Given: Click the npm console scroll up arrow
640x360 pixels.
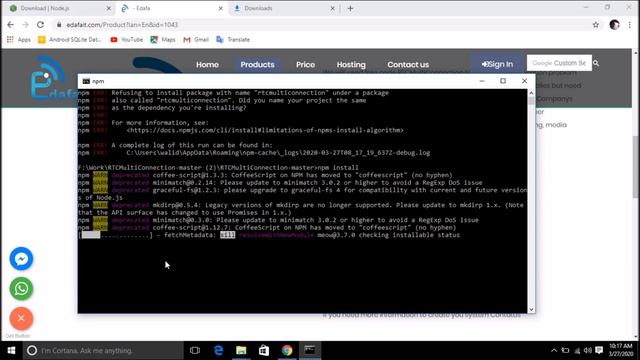Looking at the screenshot, I should 531,93.
